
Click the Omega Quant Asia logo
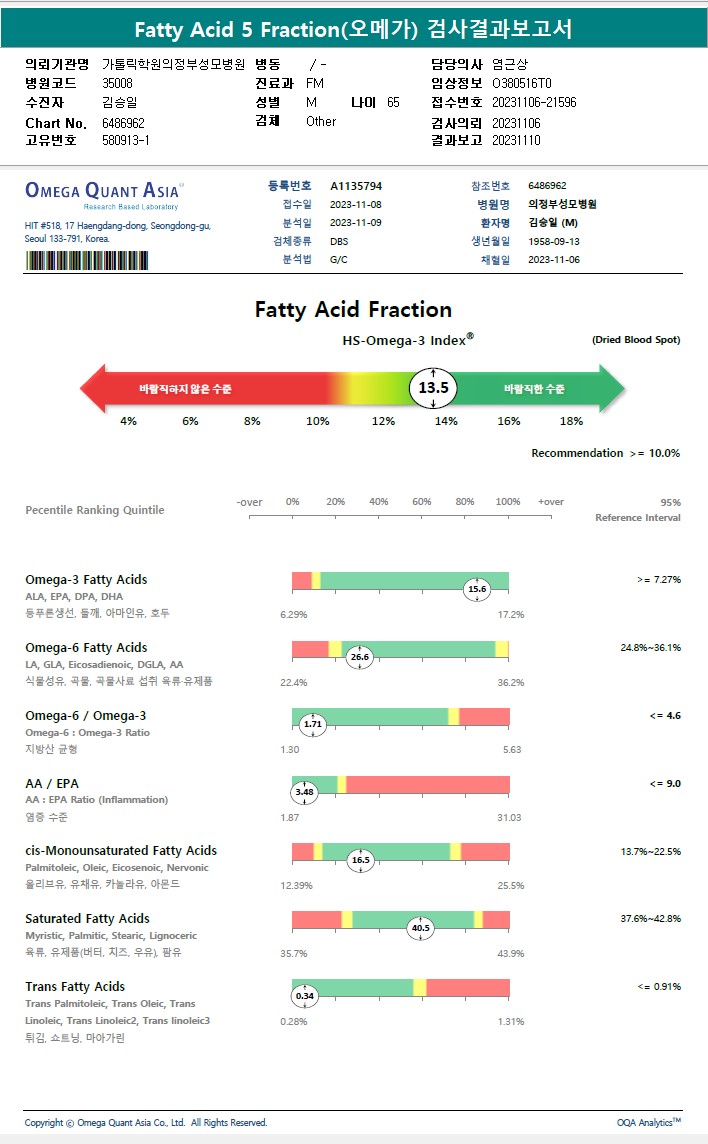[102, 191]
